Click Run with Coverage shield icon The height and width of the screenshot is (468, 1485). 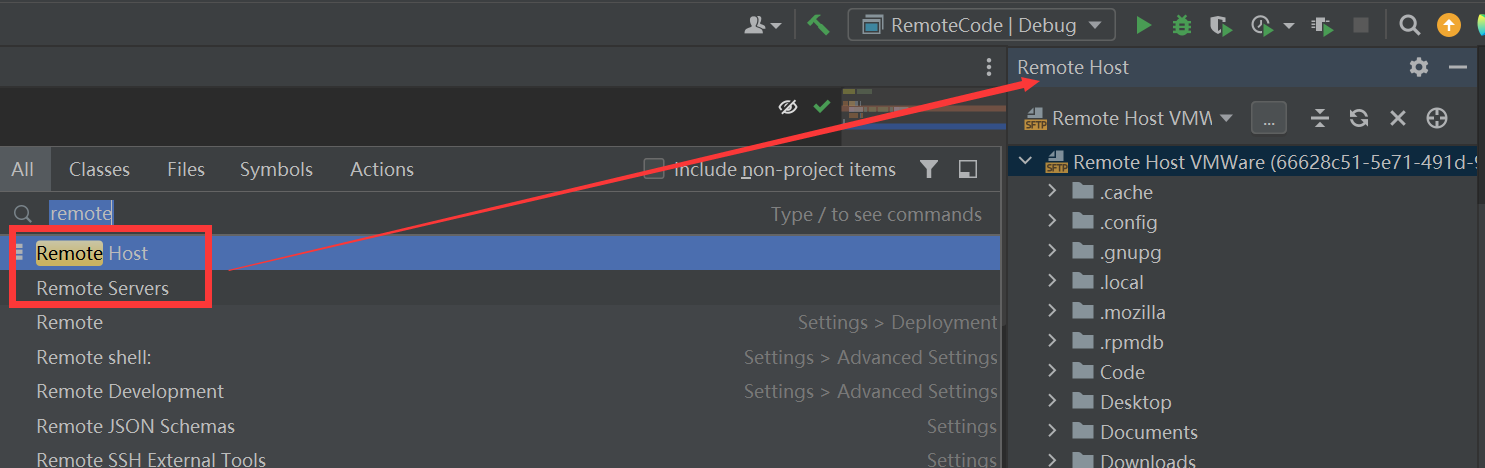[x=1219, y=25]
